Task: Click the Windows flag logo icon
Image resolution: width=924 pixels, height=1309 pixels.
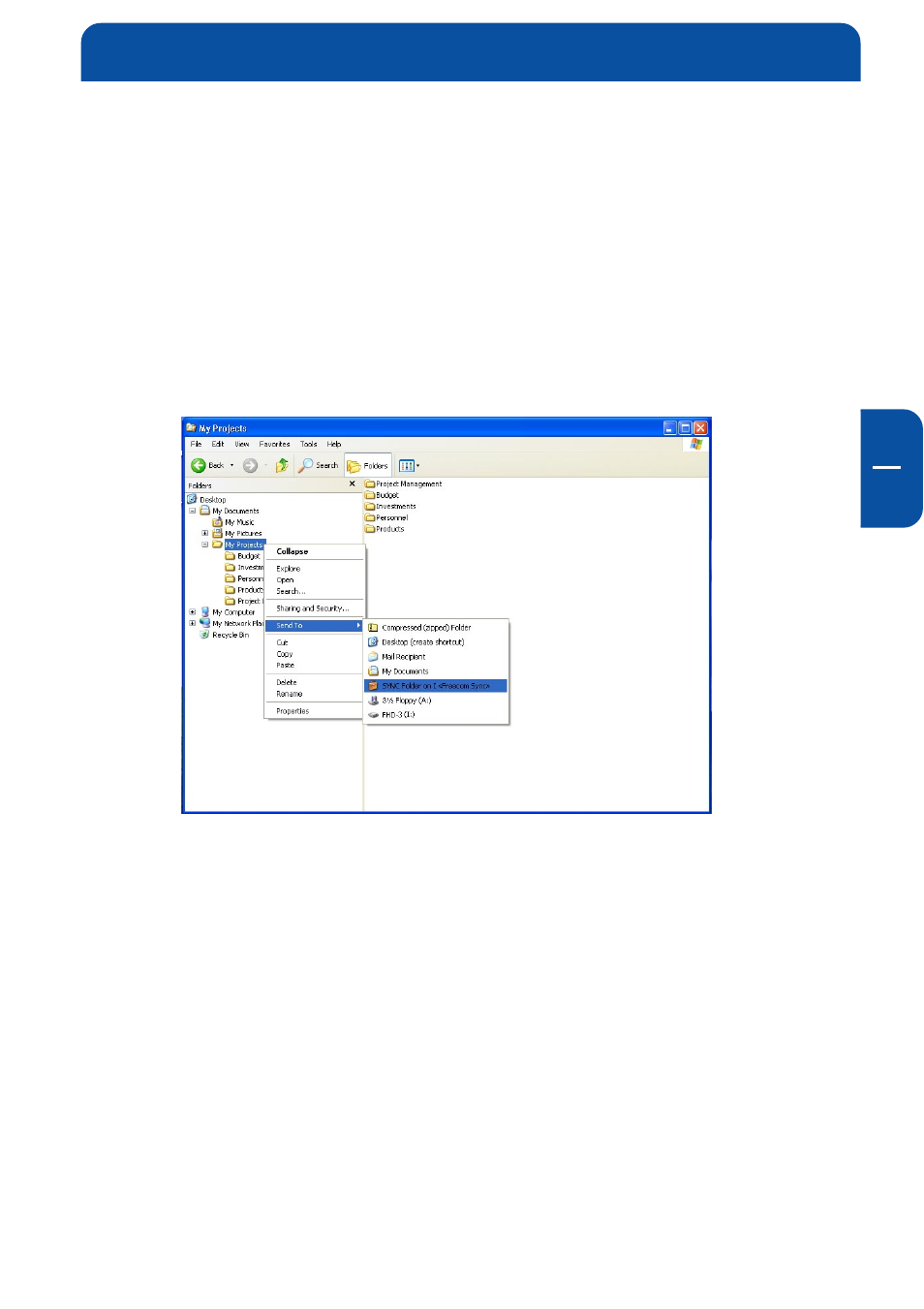Action: 696,444
